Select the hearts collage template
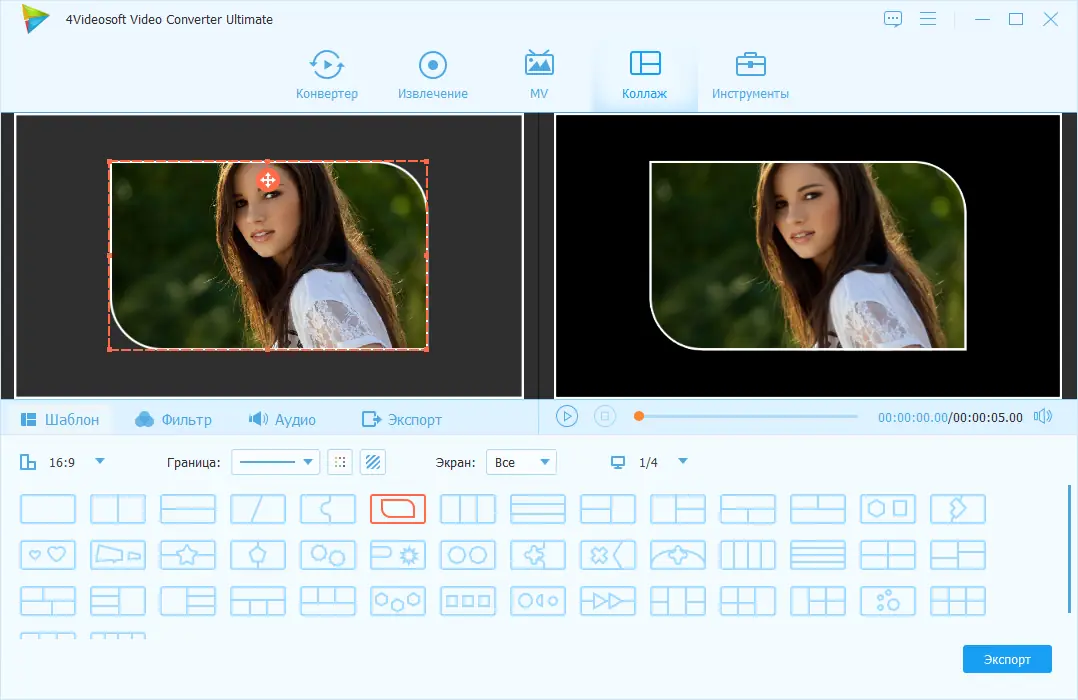Image resolution: width=1078 pixels, height=700 pixels. (48, 553)
